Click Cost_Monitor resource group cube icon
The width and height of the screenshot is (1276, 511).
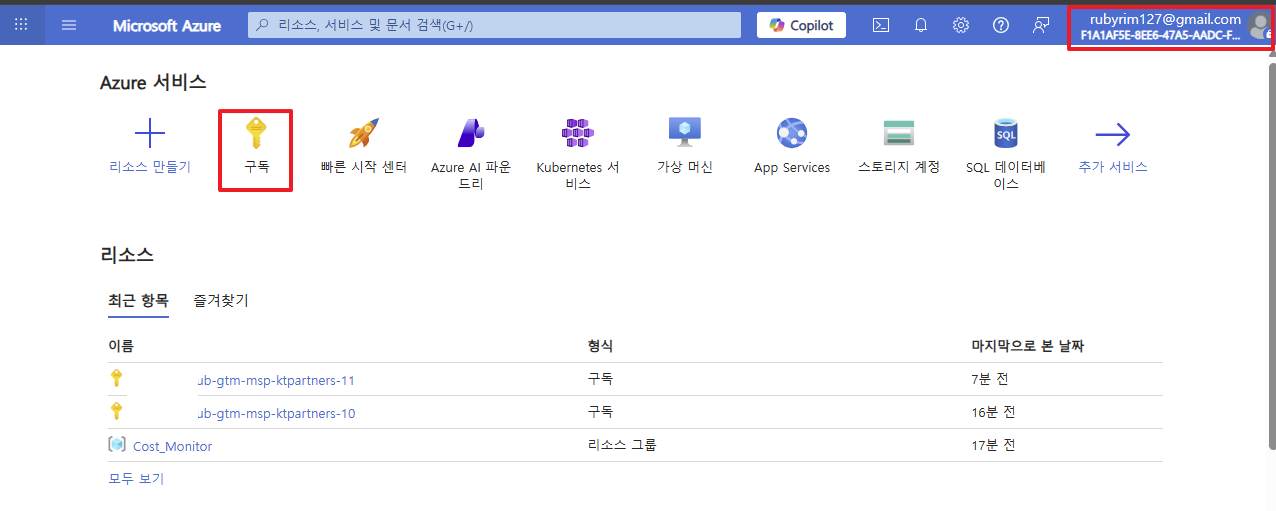117,445
